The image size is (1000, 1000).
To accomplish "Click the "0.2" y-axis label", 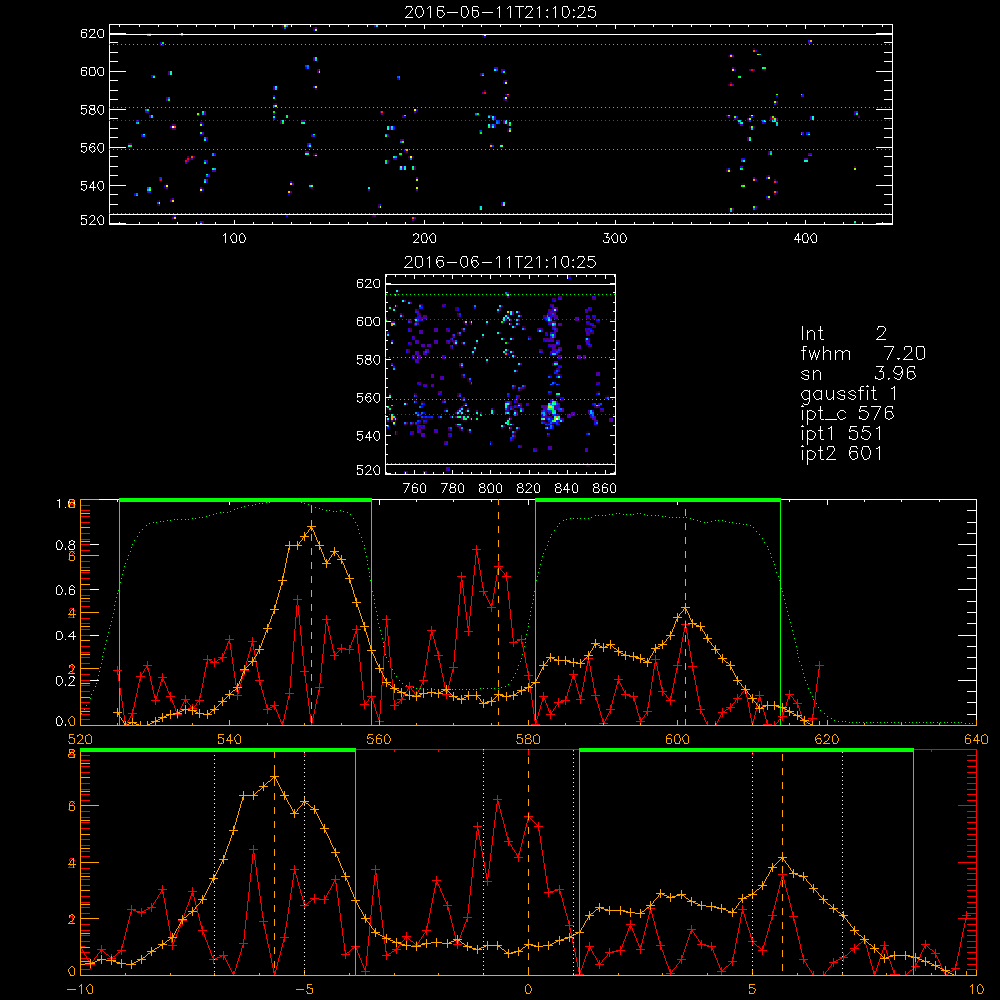I will [66, 681].
